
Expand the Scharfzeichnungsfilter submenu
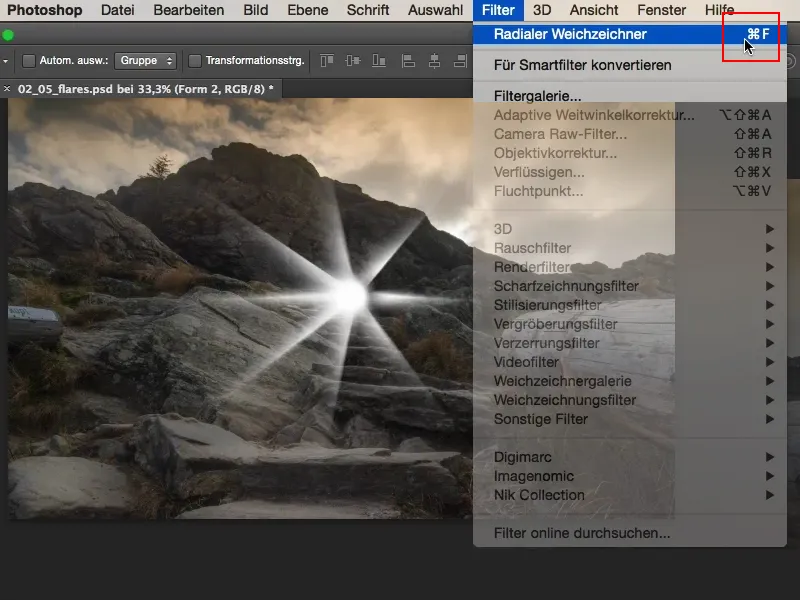point(630,286)
